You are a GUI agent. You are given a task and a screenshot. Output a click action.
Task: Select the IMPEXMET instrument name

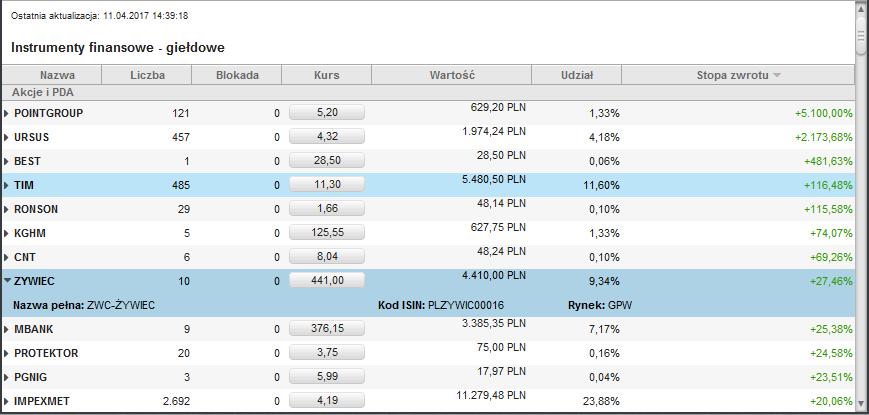point(42,401)
